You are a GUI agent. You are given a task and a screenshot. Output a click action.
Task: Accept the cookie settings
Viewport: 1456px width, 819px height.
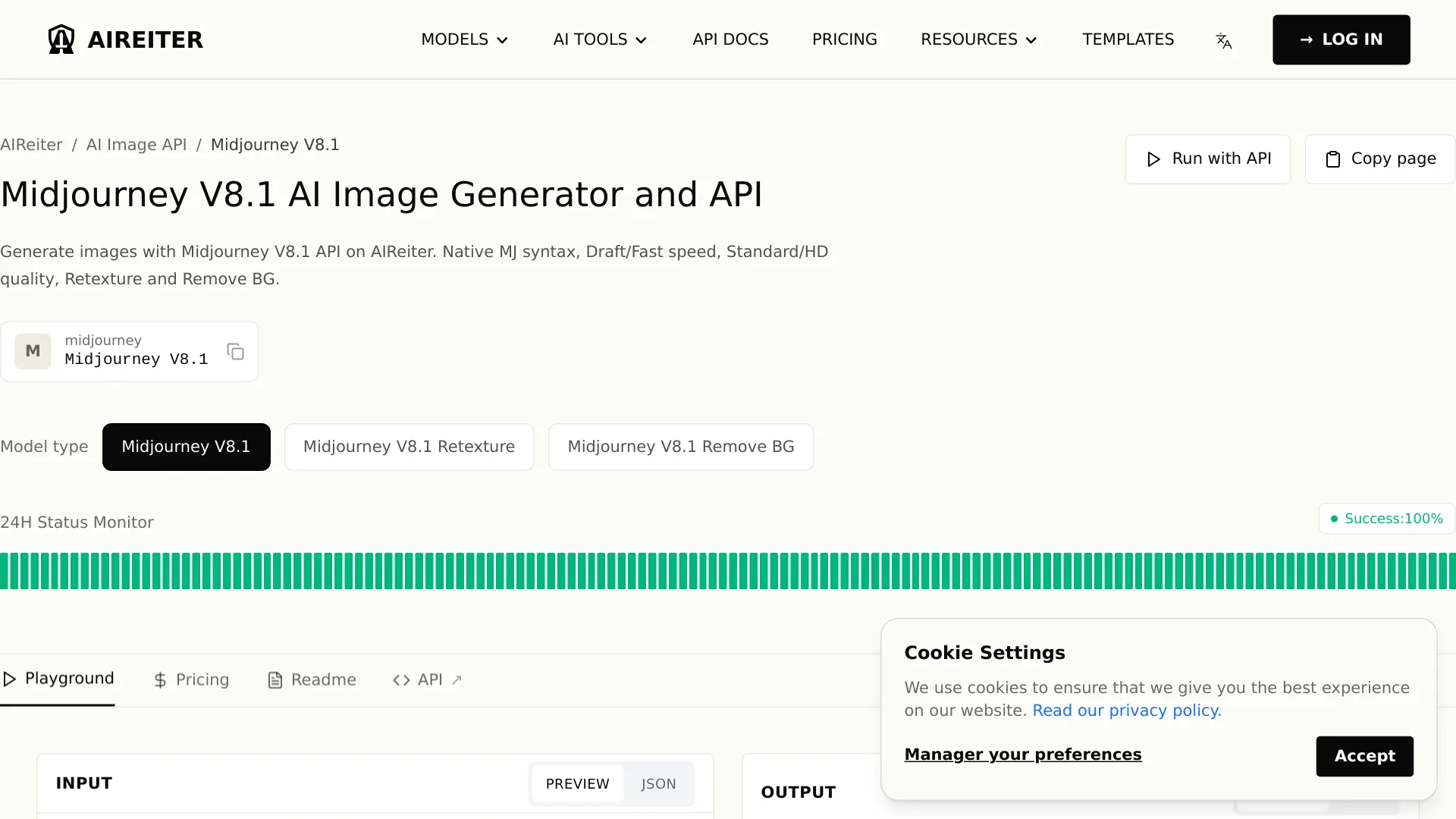click(1364, 756)
